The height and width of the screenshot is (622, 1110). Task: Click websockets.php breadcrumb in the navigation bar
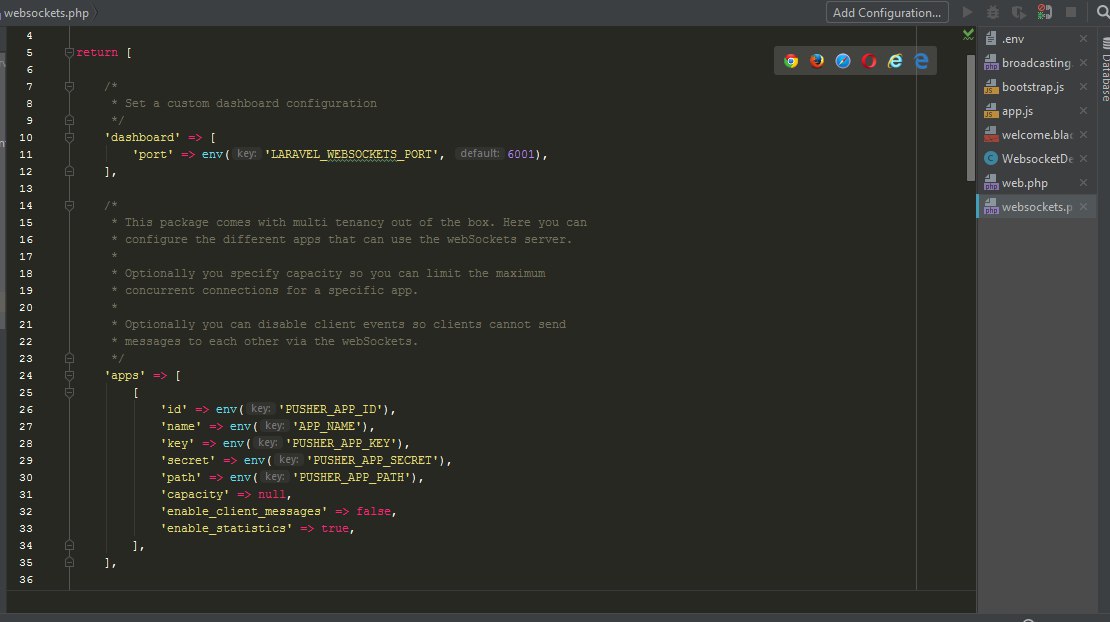[46, 13]
